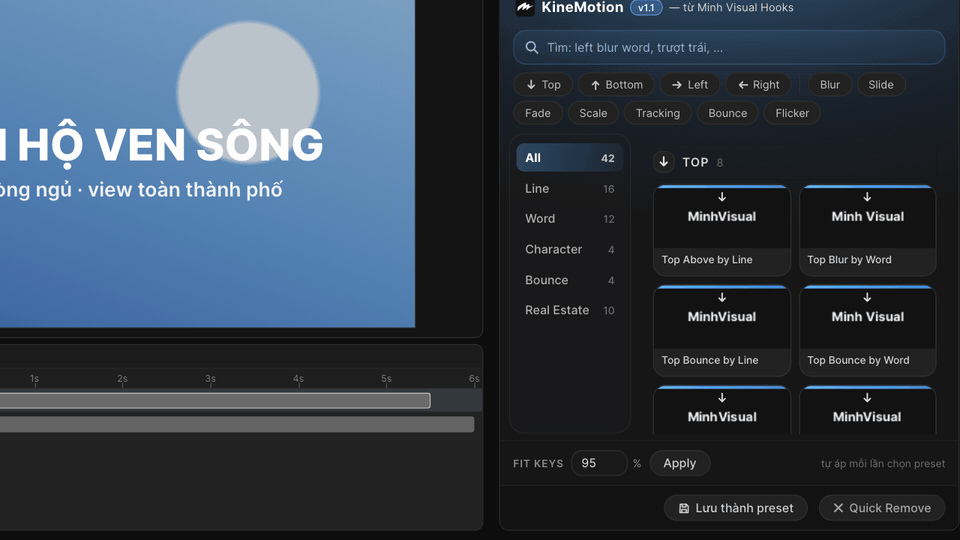The image size is (960, 540).
Task: Choose the Top Bounce by Word preset
Action: pos(868,331)
